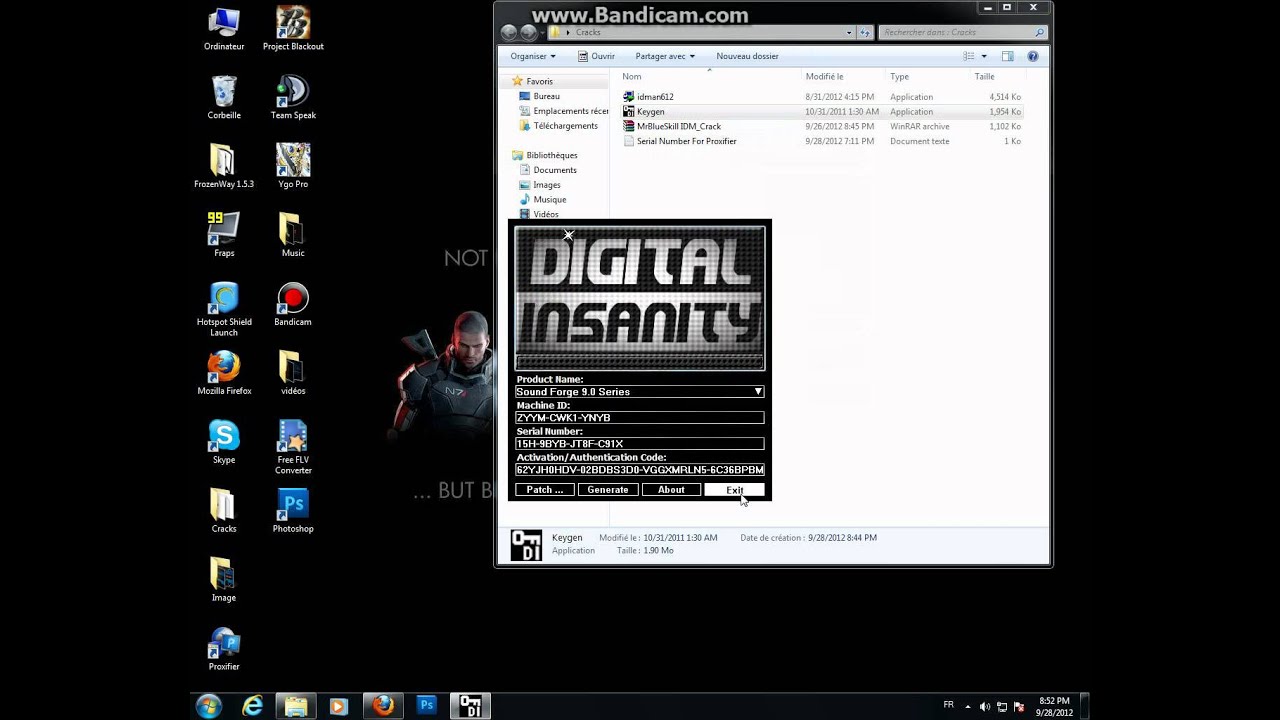Expand the address bar history dropdown
This screenshot has width=1280, height=720.
coord(850,32)
